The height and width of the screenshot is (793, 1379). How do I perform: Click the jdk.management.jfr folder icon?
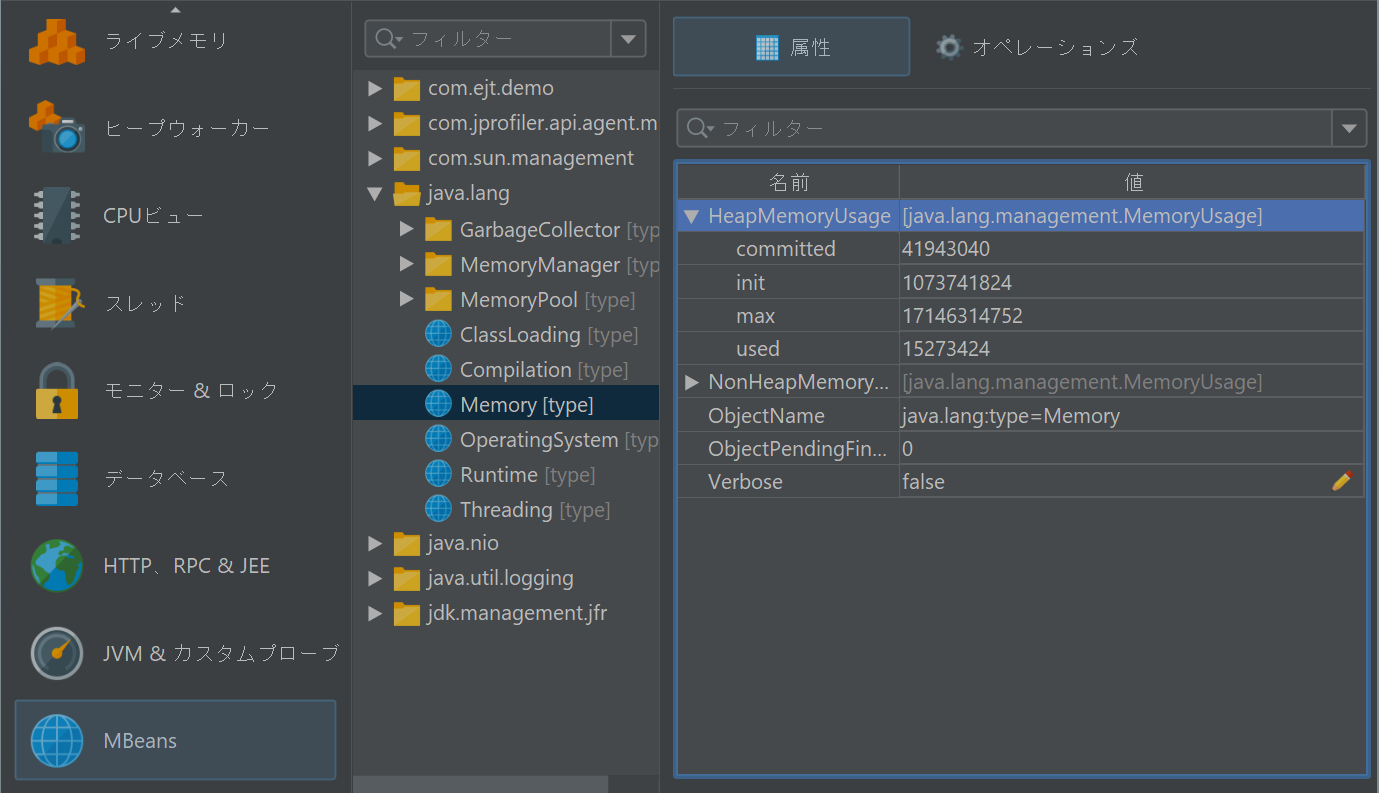[x=407, y=613]
